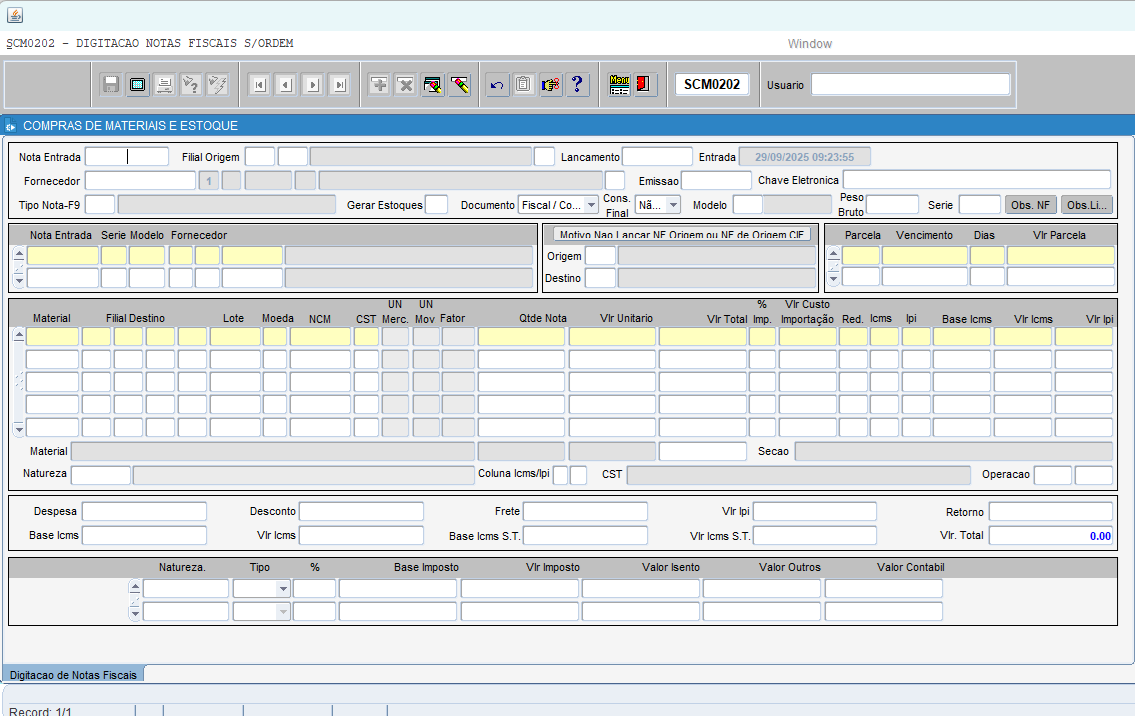
Task: Click the red exit door icon
Action: point(645,85)
